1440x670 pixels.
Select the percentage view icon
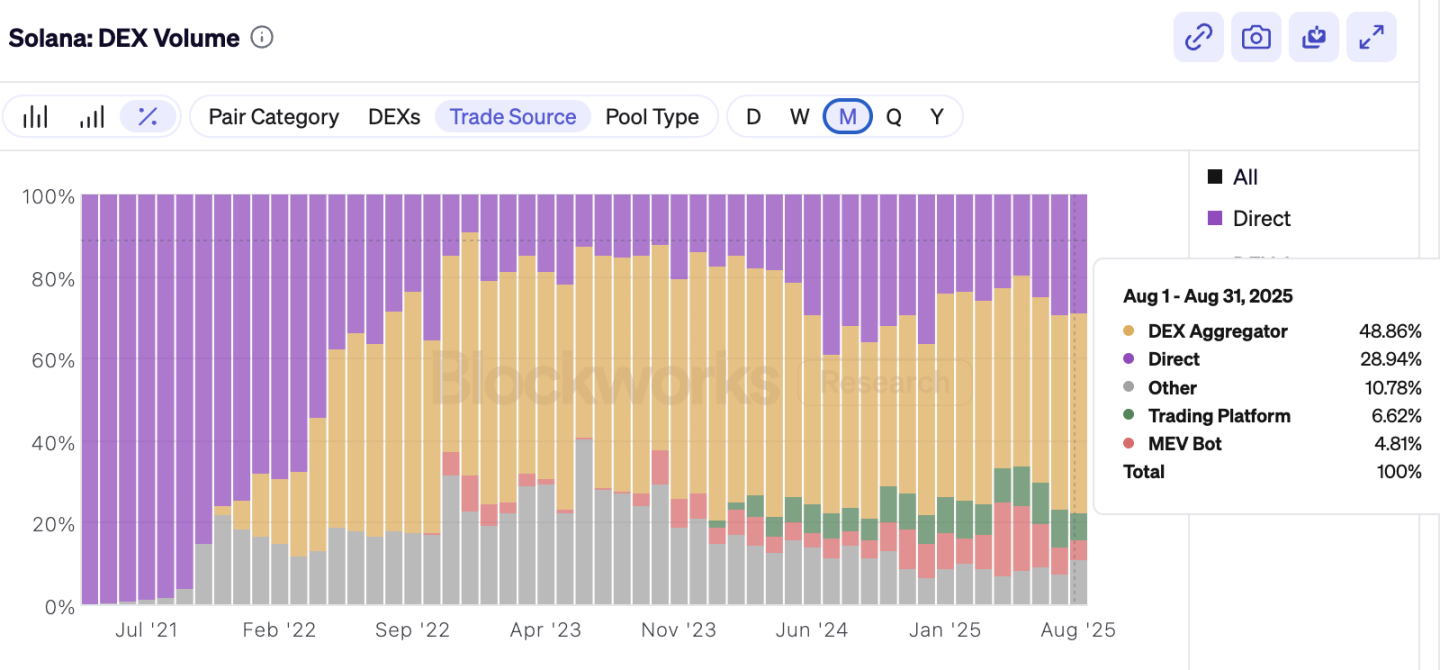tap(148, 117)
